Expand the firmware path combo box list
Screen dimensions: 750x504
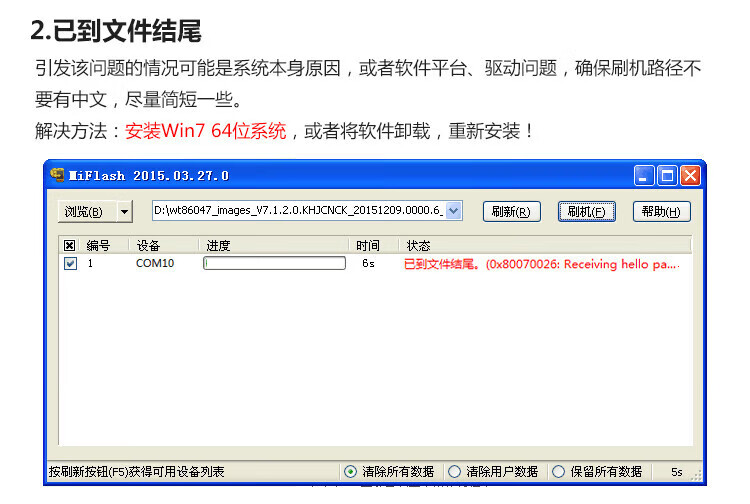pos(453,211)
